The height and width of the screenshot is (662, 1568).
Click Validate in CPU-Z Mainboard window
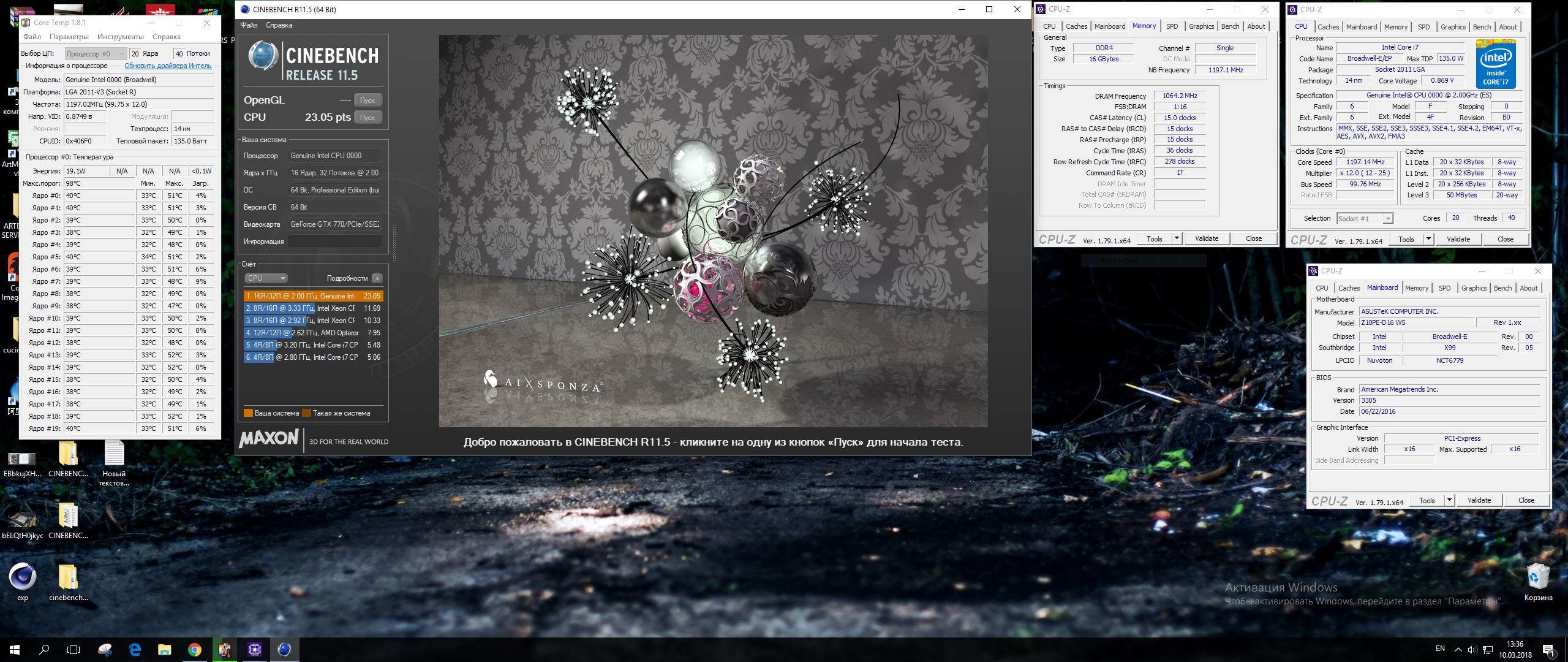point(1479,500)
